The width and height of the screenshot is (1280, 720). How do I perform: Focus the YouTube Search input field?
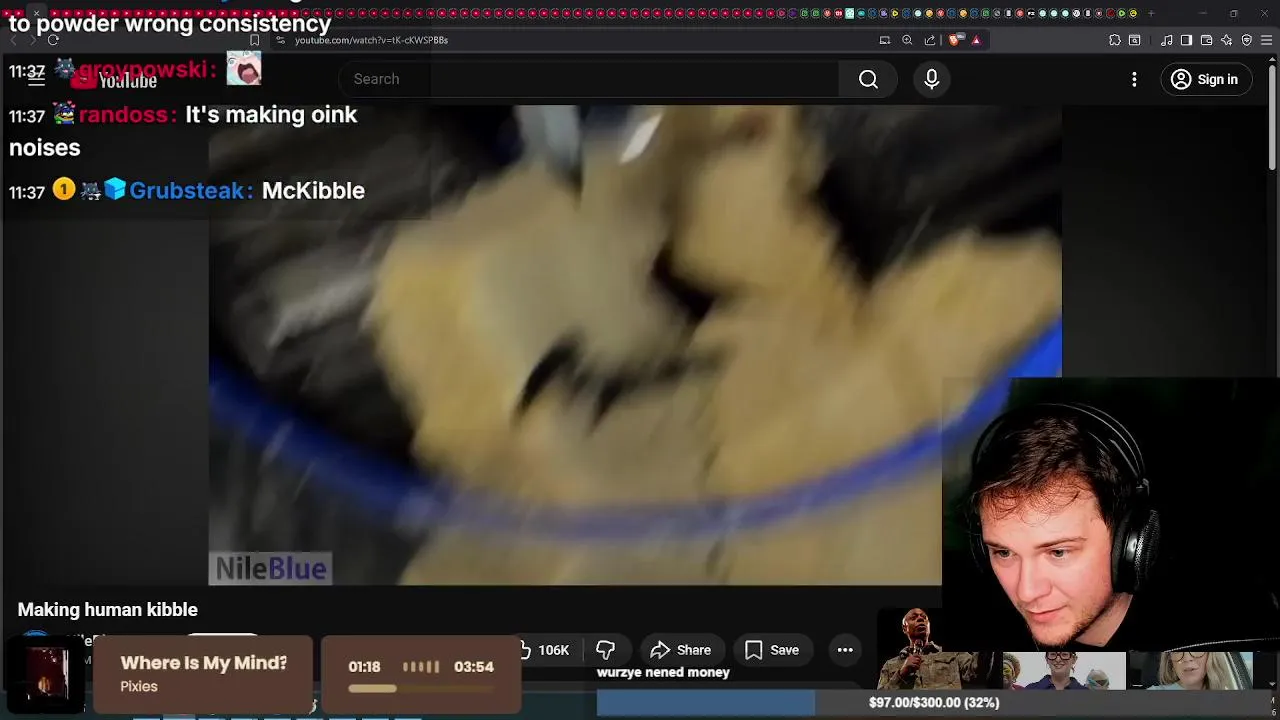[x=589, y=79]
